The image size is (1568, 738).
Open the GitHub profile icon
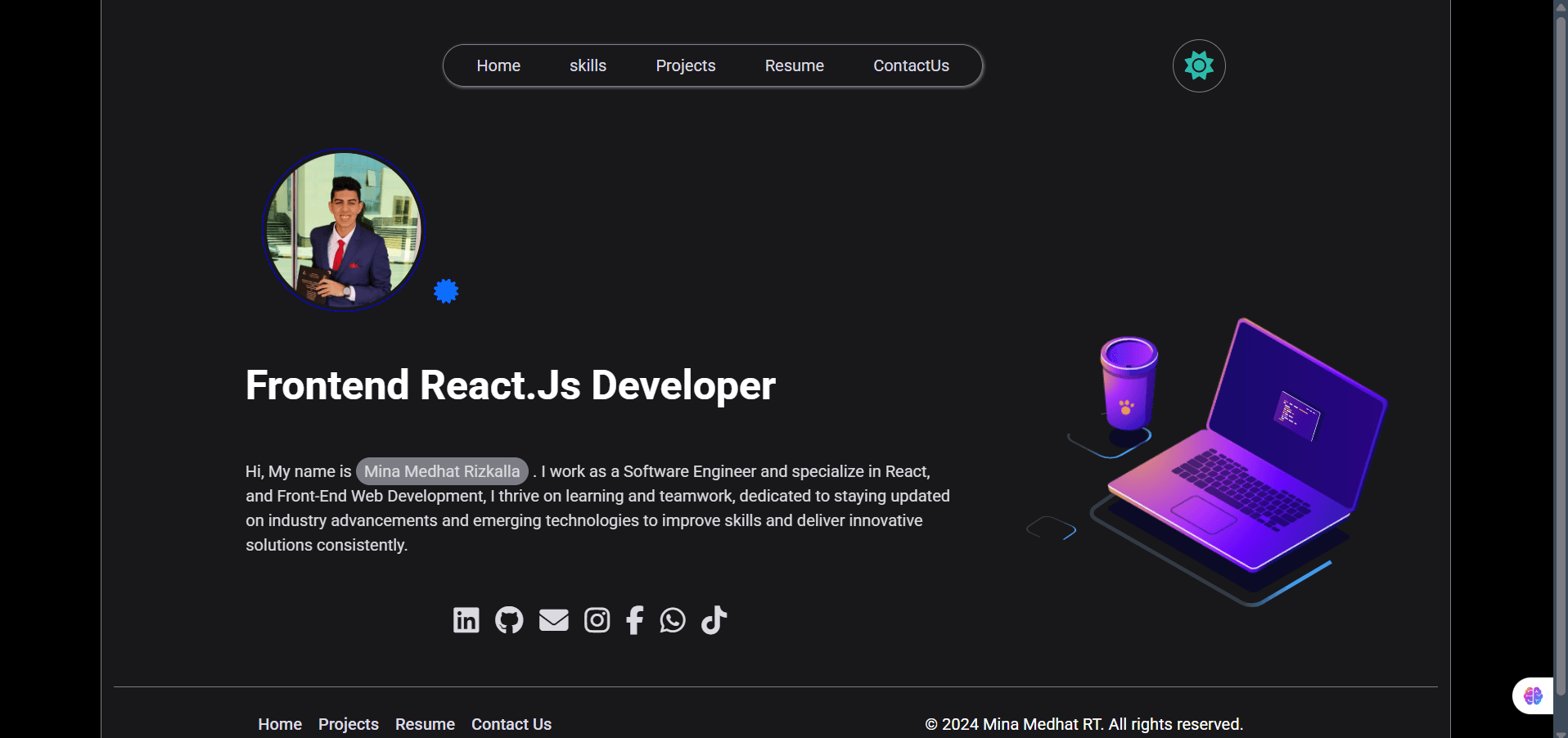tap(509, 620)
